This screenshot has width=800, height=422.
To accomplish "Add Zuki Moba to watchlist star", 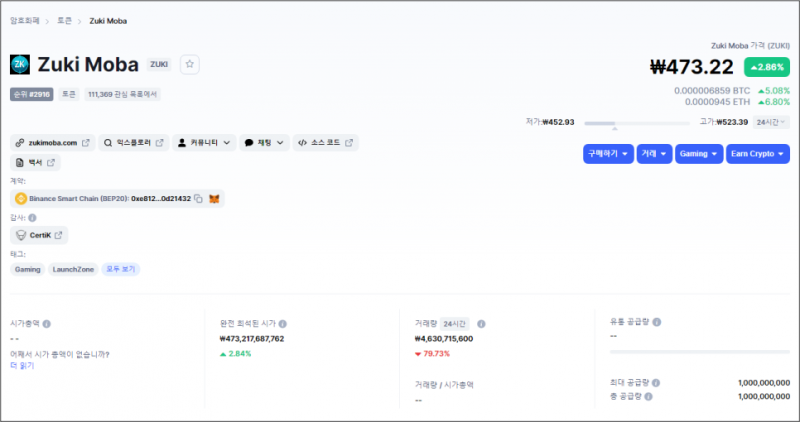I will [190, 64].
